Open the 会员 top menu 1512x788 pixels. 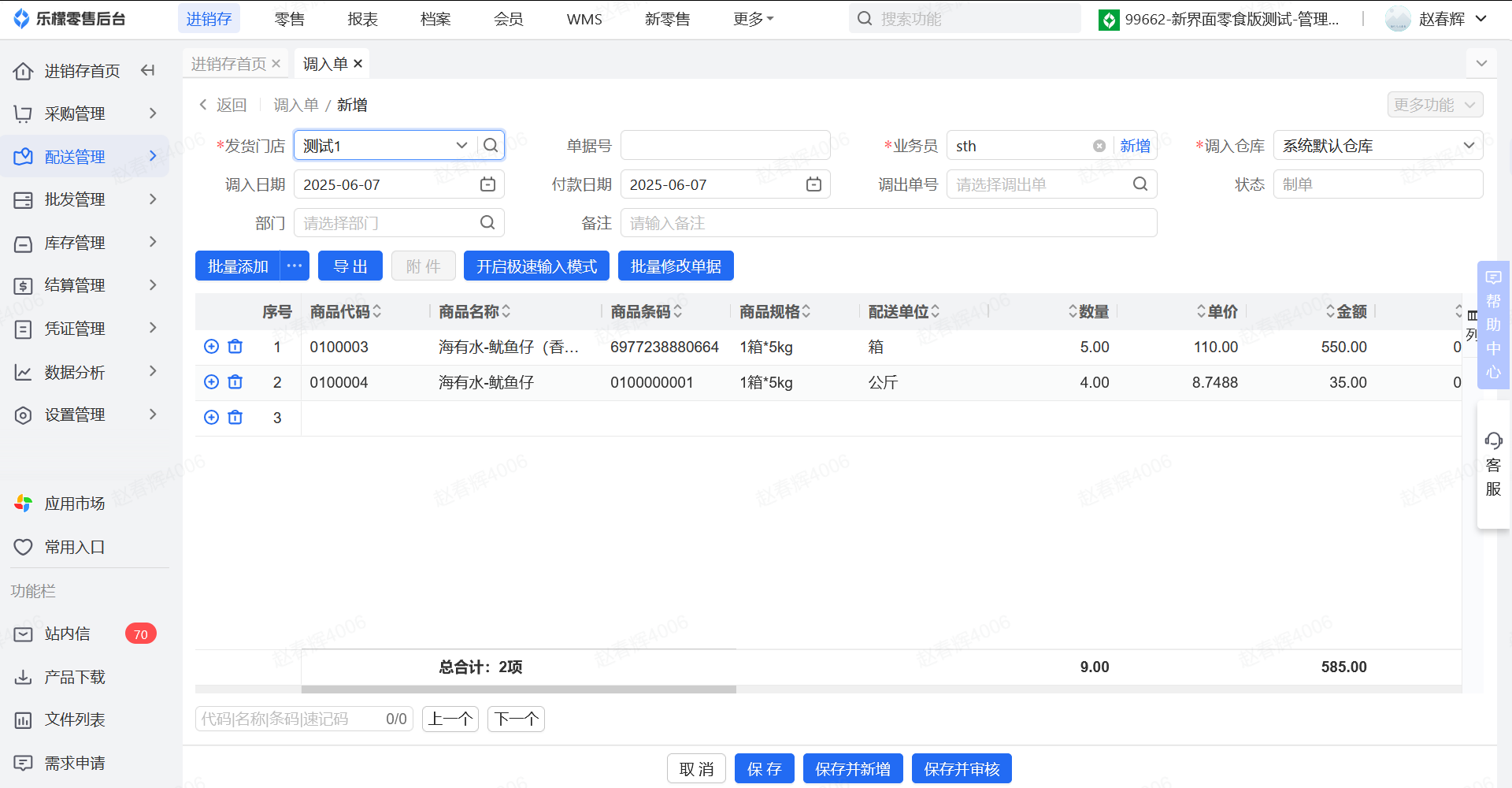509,19
